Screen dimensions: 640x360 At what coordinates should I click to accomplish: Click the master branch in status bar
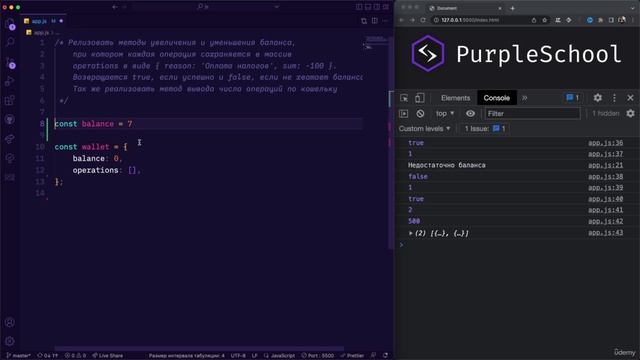18,356
